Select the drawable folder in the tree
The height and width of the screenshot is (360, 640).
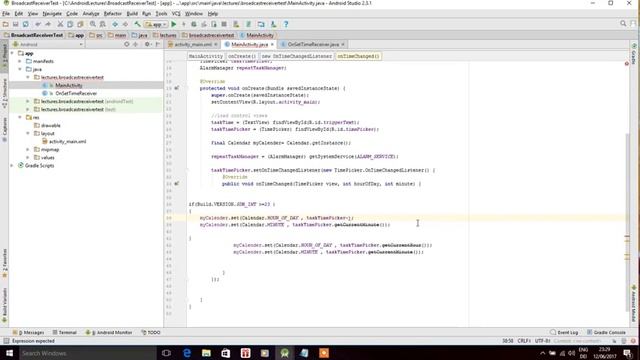51,125
